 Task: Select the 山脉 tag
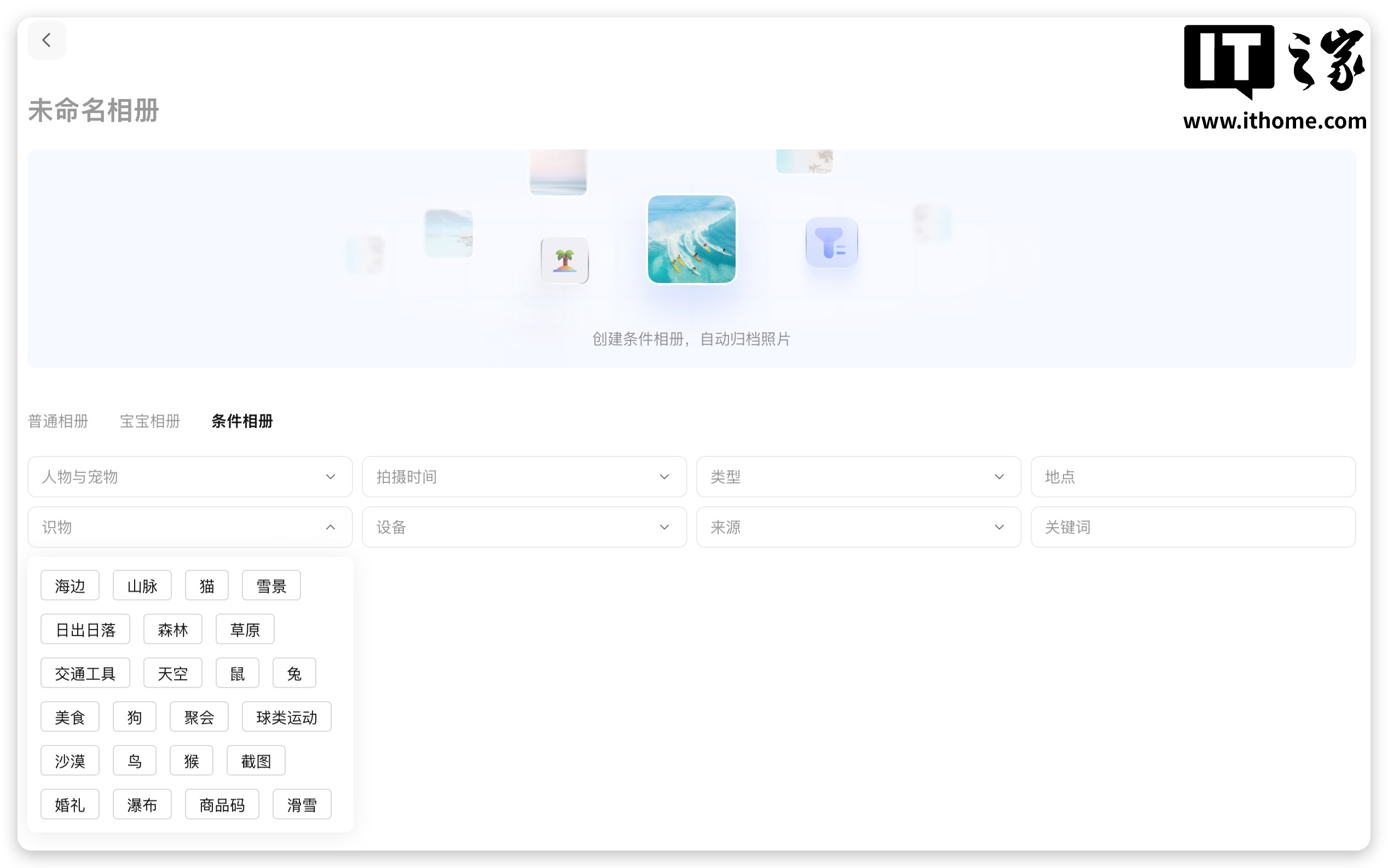click(x=142, y=586)
